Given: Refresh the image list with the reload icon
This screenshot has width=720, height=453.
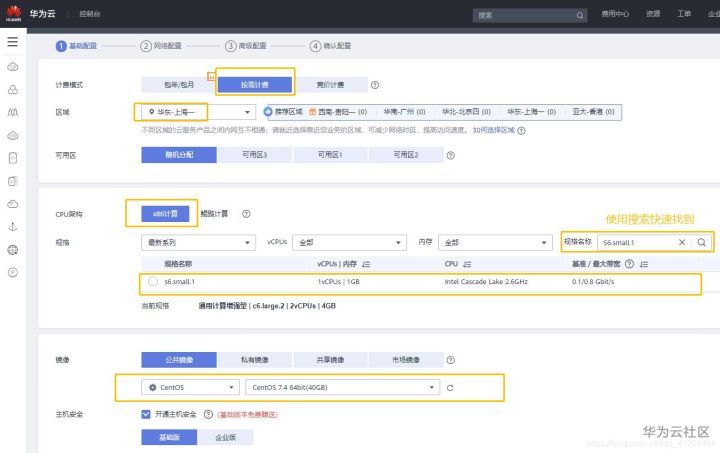Looking at the screenshot, I should (450, 388).
